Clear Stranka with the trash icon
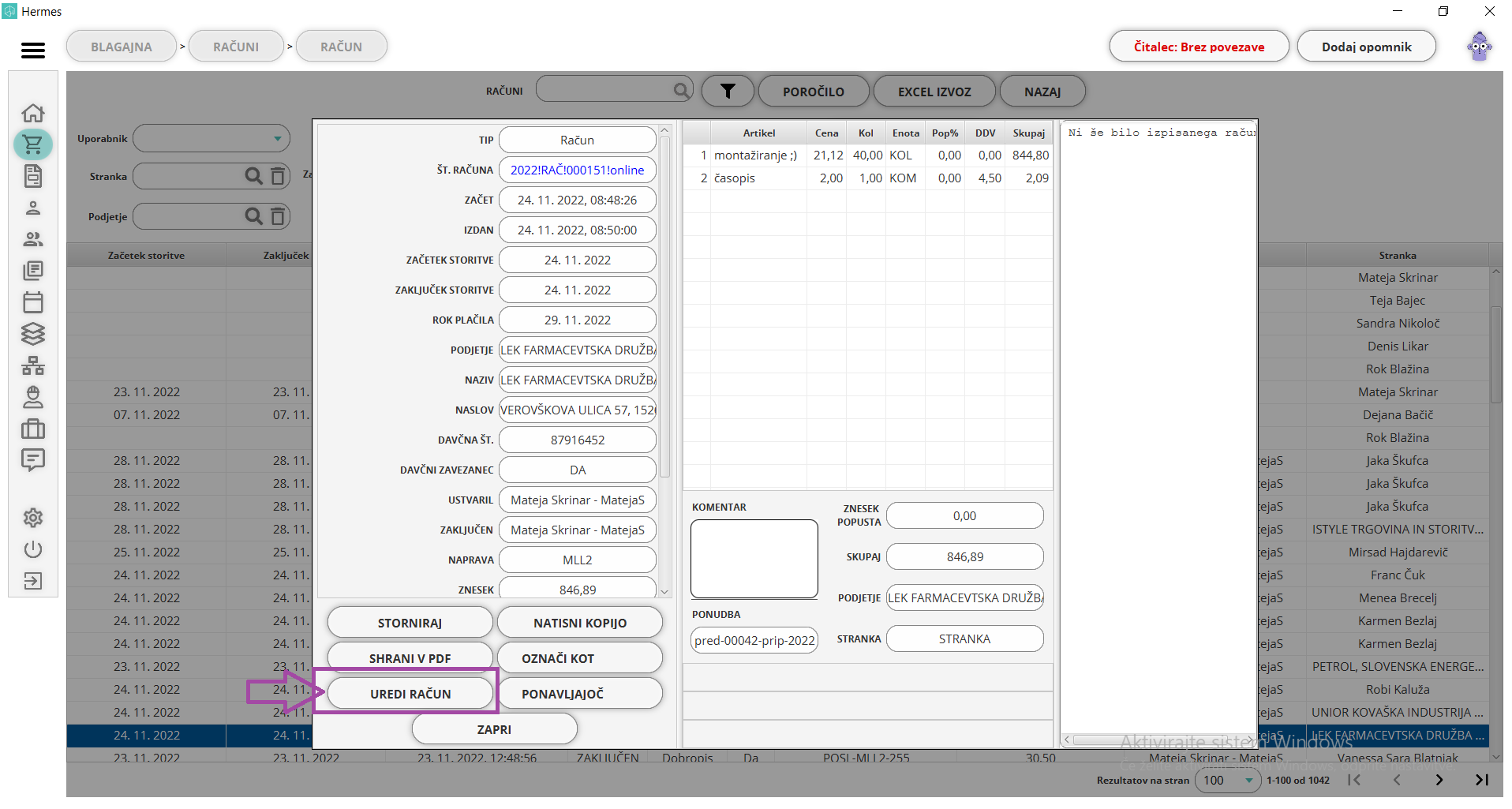The height and width of the screenshot is (809, 1512). (277, 176)
